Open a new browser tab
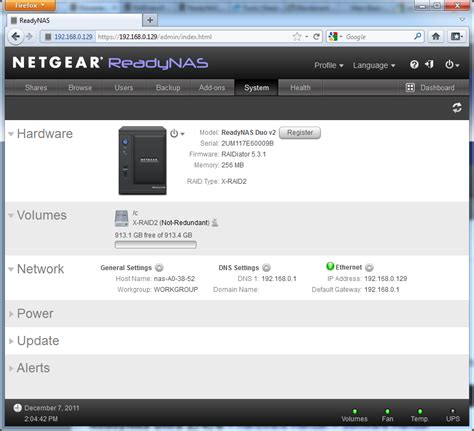The image size is (474, 431). [150, 20]
